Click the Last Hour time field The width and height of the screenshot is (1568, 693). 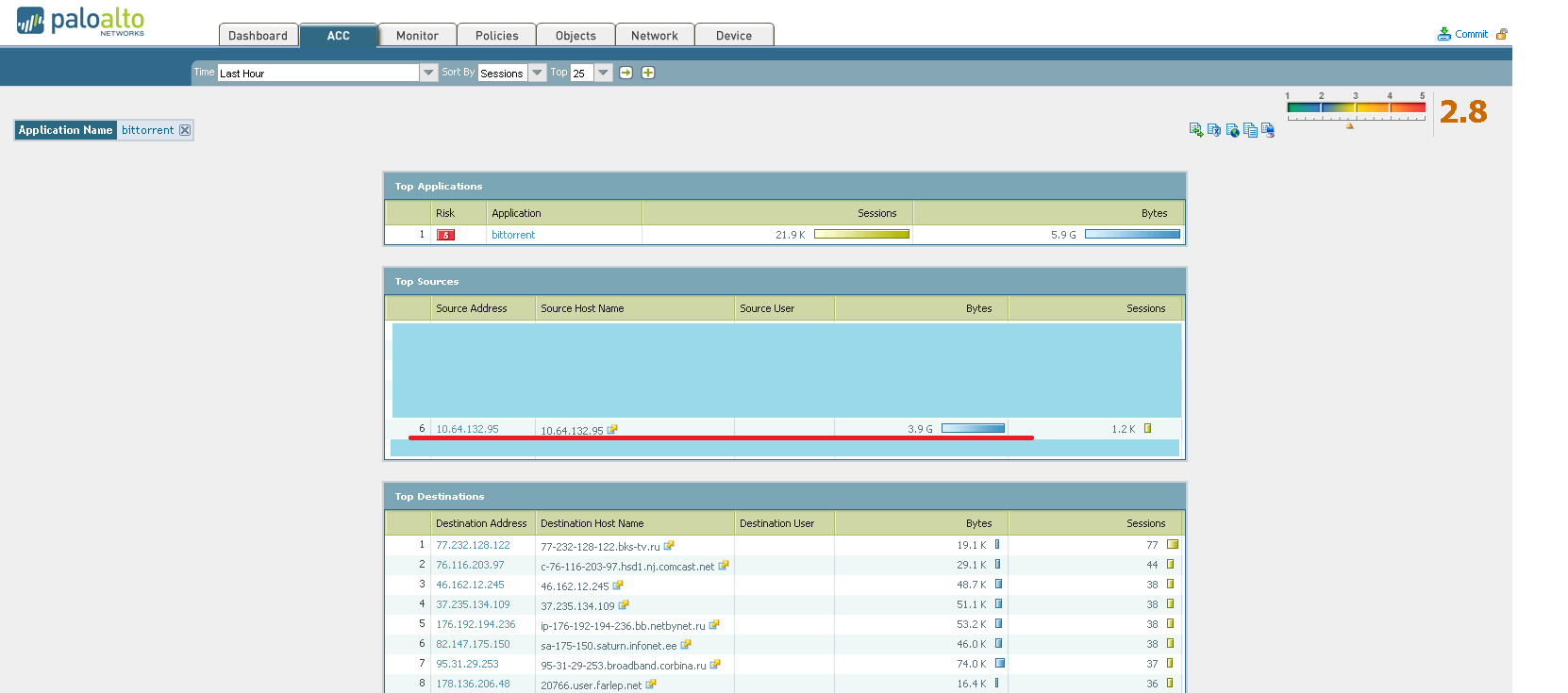pos(319,73)
